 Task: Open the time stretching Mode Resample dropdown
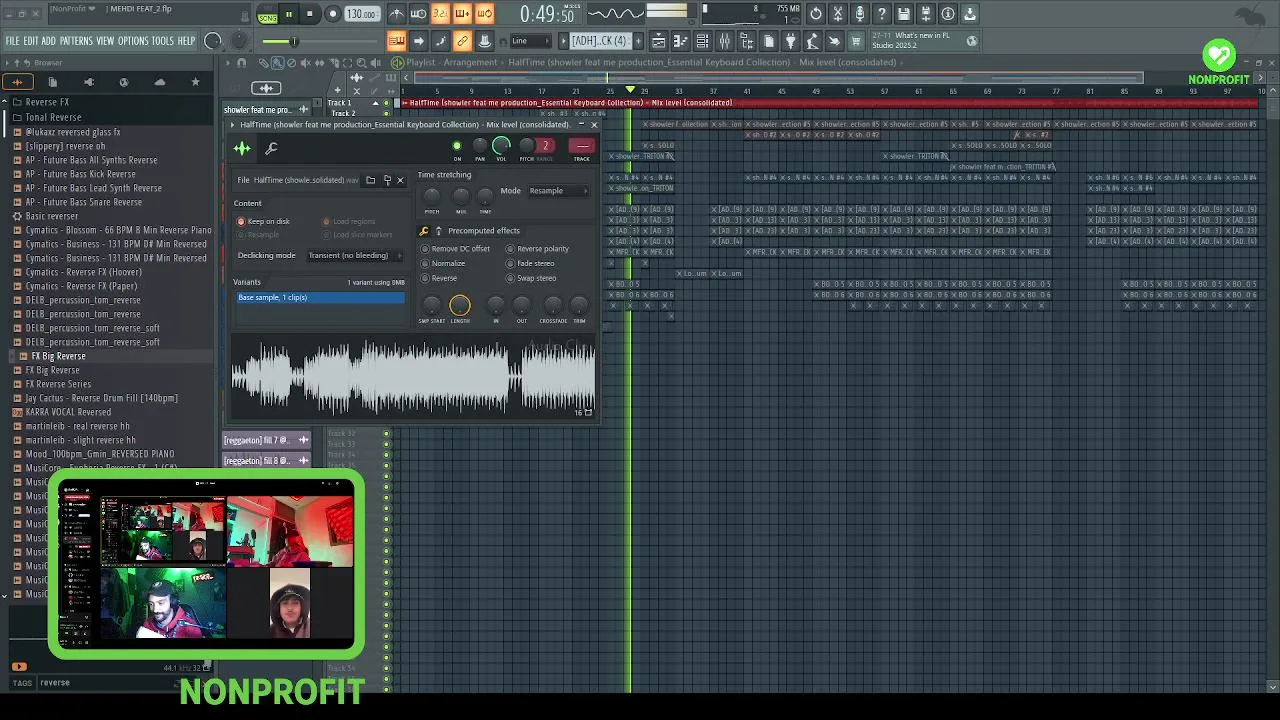(x=557, y=190)
